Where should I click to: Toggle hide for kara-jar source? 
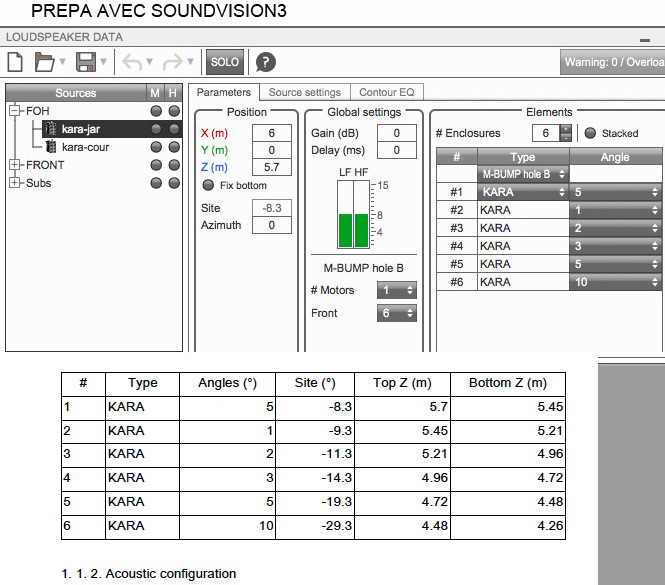pos(174,129)
